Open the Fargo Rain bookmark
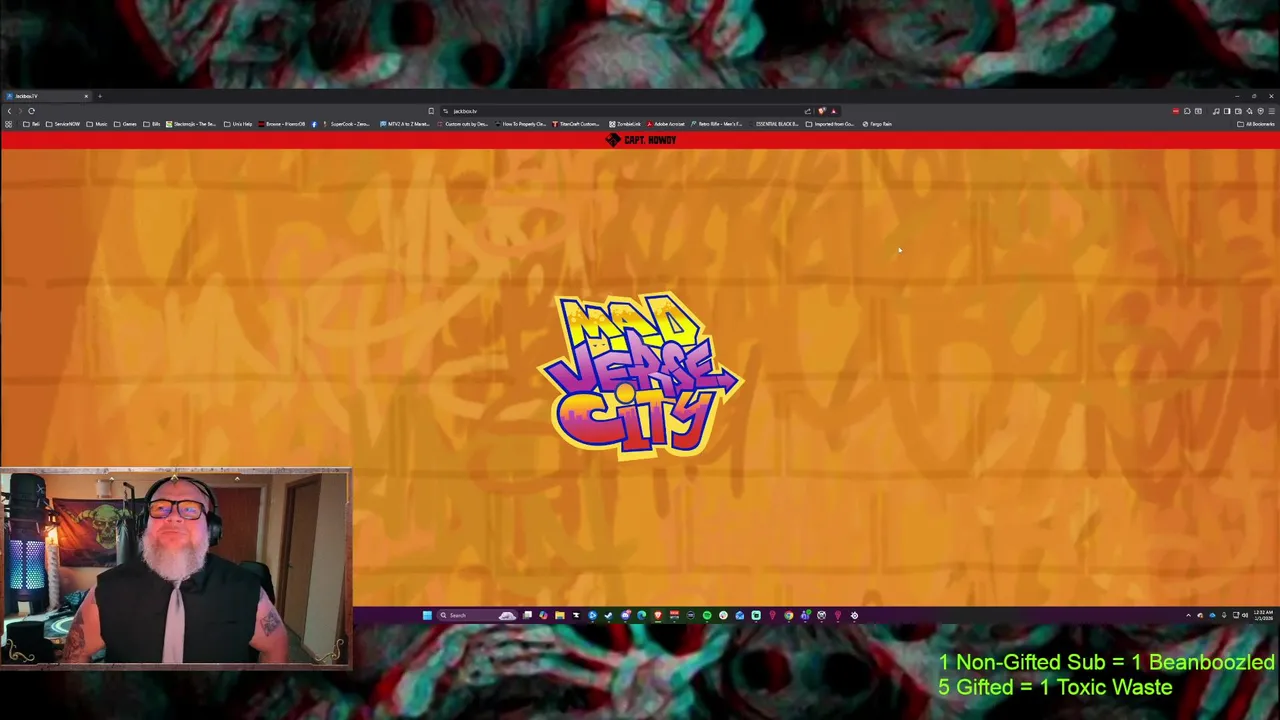The width and height of the screenshot is (1280, 720). pyautogui.click(x=878, y=124)
